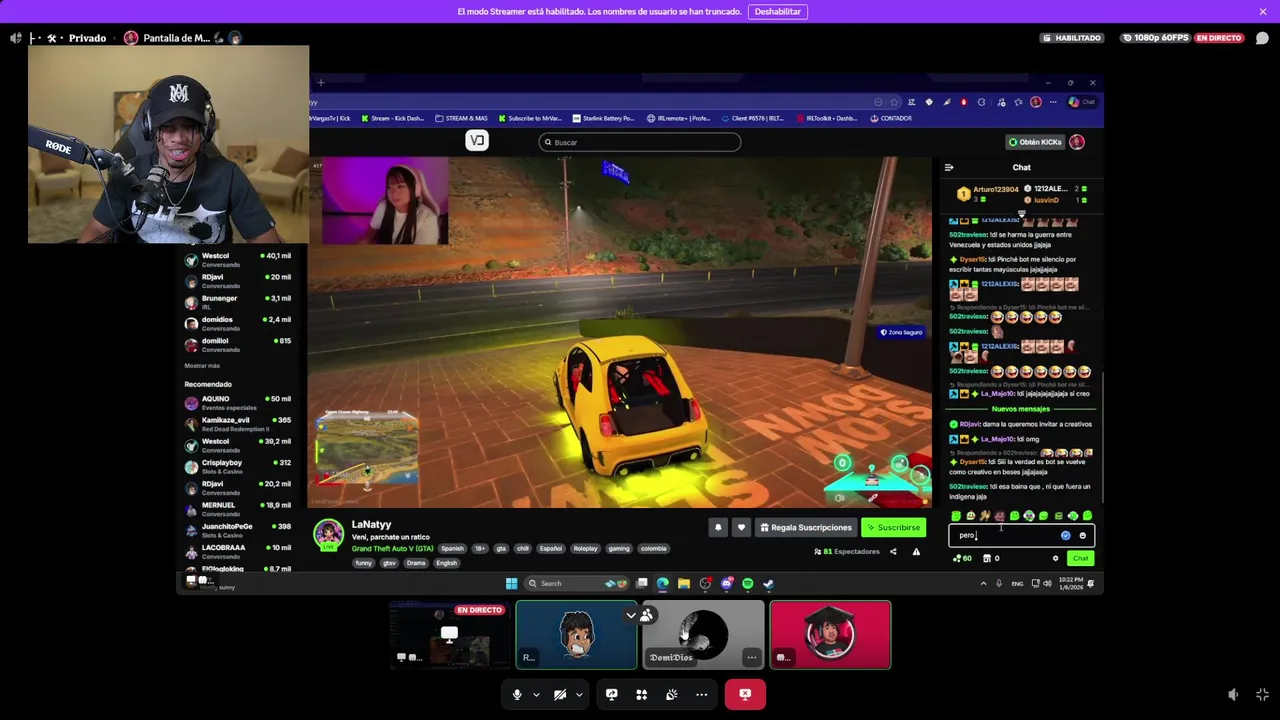This screenshot has height=720, width=1280.
Task: Click the voice channel speaker icon
Action: (15, 38)
